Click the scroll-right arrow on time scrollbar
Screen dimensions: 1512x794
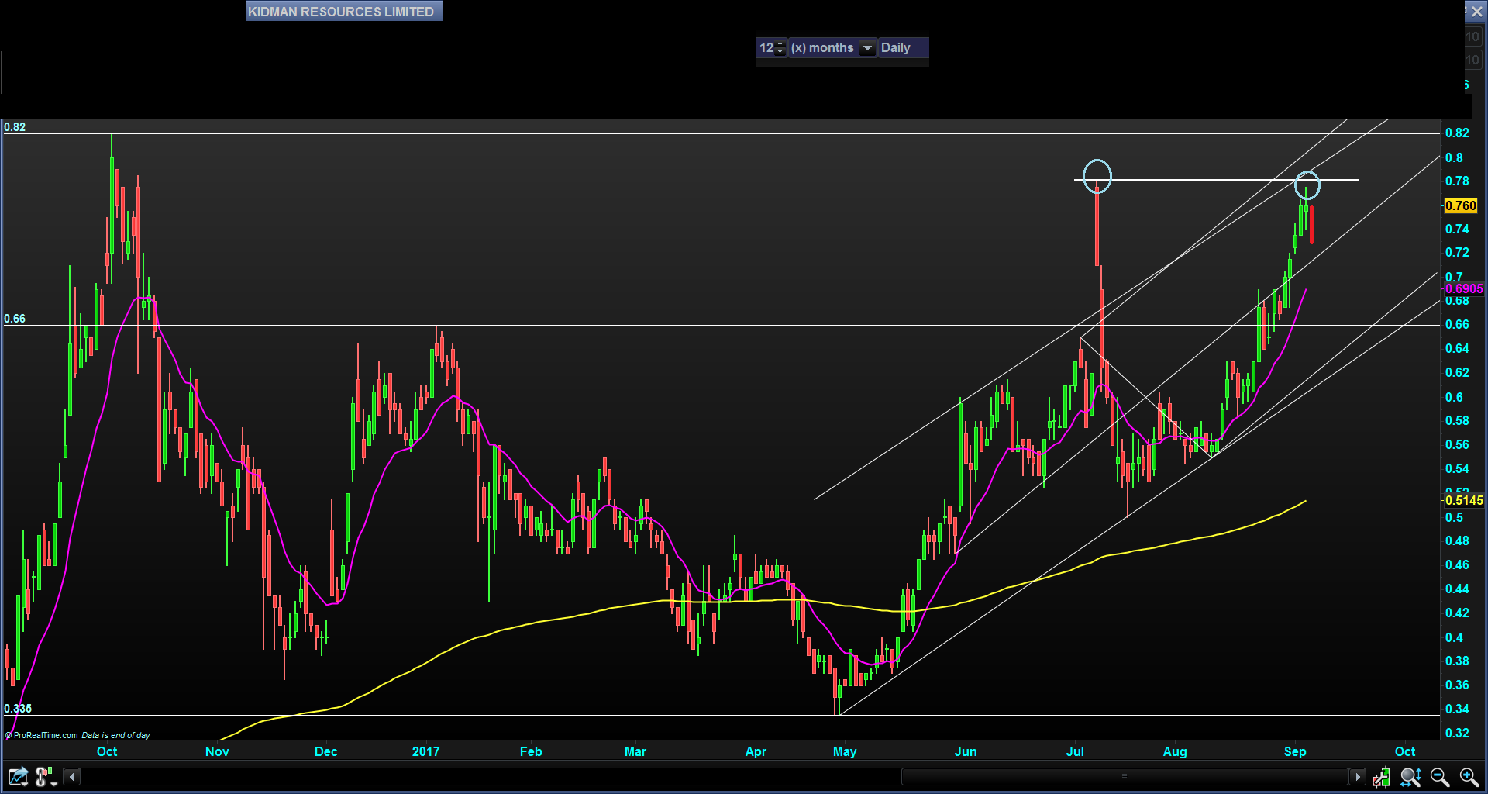[1357, 776]
